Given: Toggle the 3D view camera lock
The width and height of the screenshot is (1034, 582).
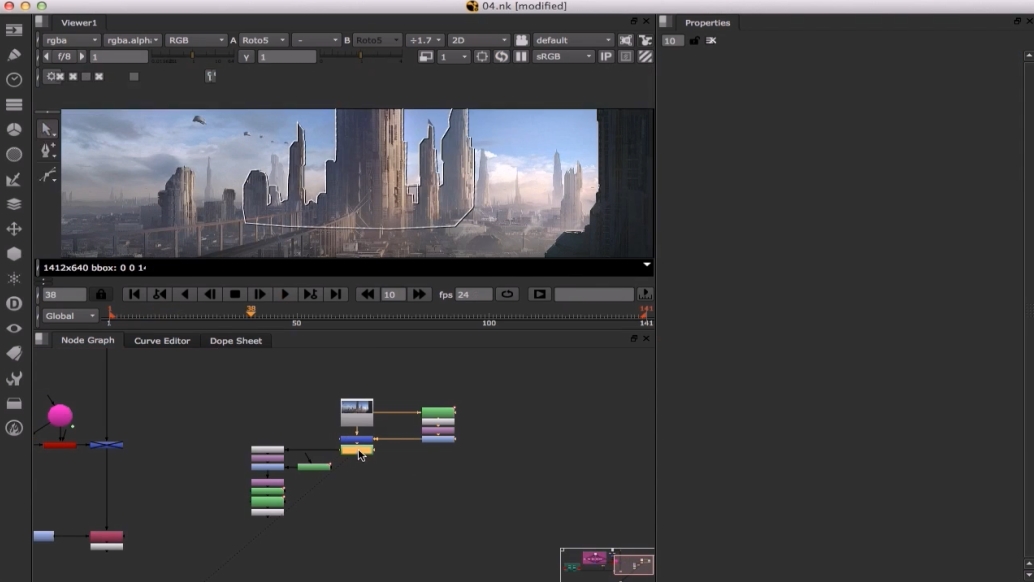Looking at the screenshot, I should (x=522, y=40).
